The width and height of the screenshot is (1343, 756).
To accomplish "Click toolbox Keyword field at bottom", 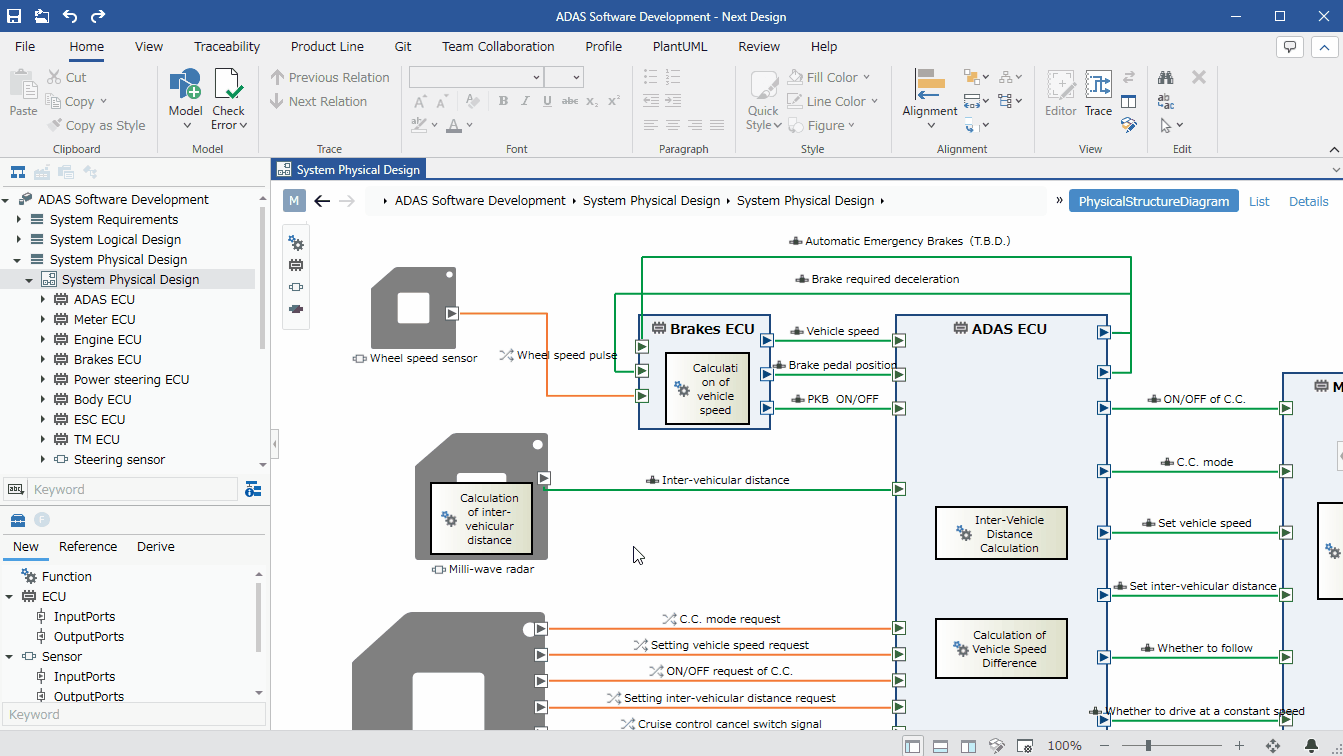I will pos(135,714).
